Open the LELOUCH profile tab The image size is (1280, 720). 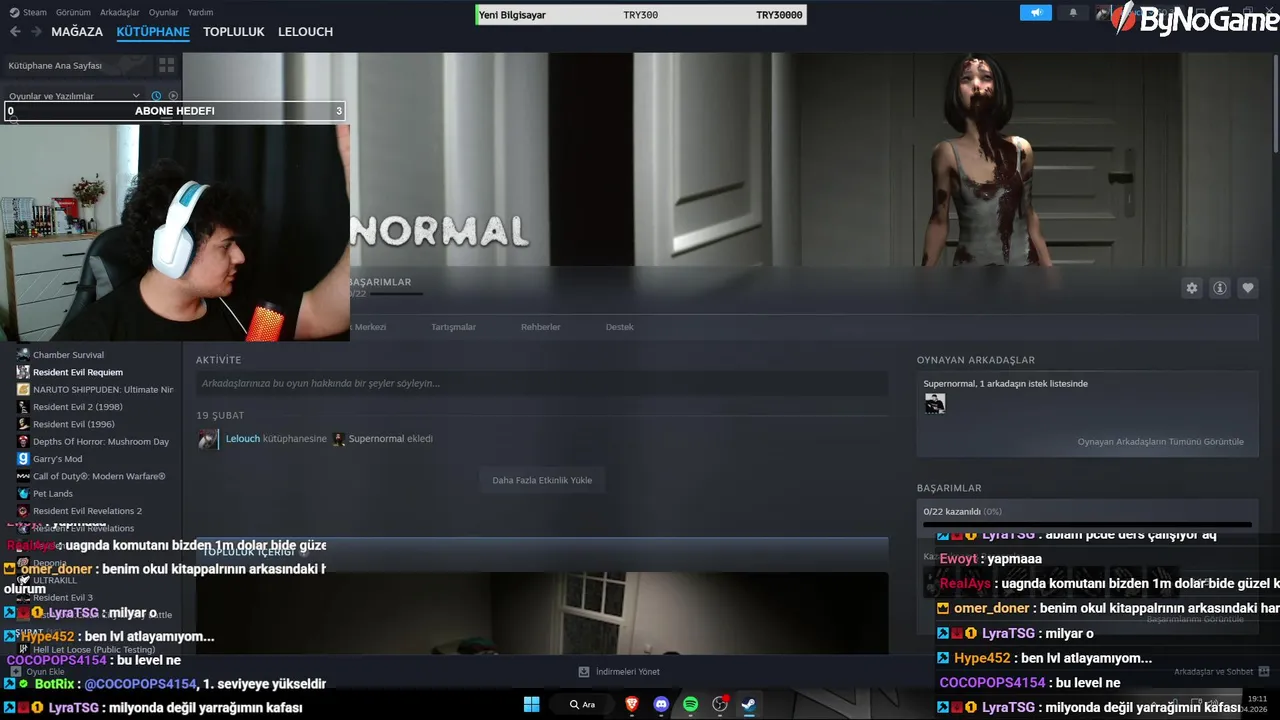pyautogui.click(x=305, y=32)
